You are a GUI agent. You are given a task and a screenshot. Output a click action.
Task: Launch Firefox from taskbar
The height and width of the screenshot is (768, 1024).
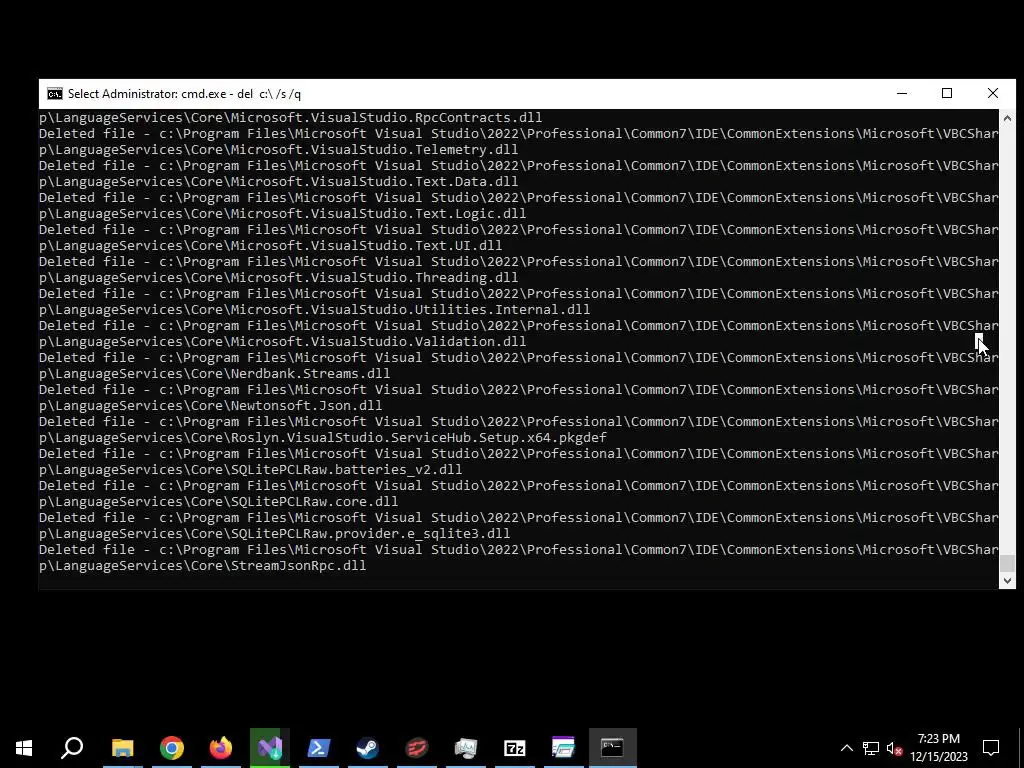click(x=221, y=748)
